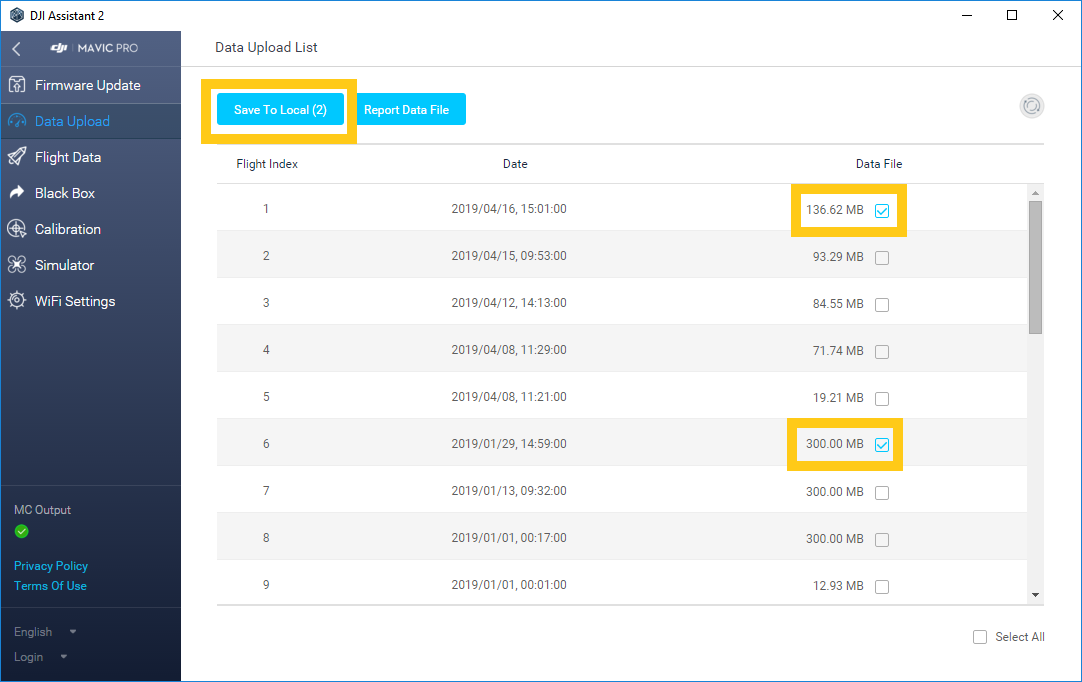This screenshot has width=1082, height=682.
Task: Check the 19.21 MB data file checkbox
Action: (x=882, y=398)
